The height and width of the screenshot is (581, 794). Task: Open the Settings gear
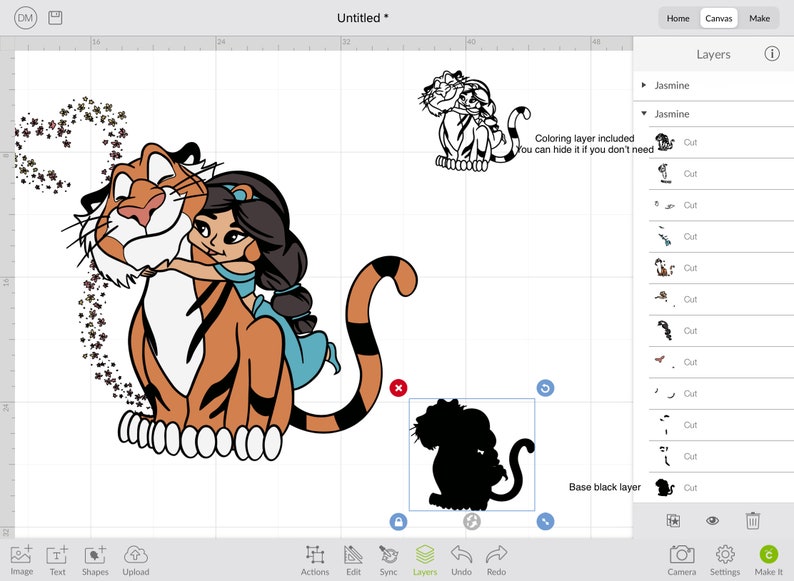(725, 560)
